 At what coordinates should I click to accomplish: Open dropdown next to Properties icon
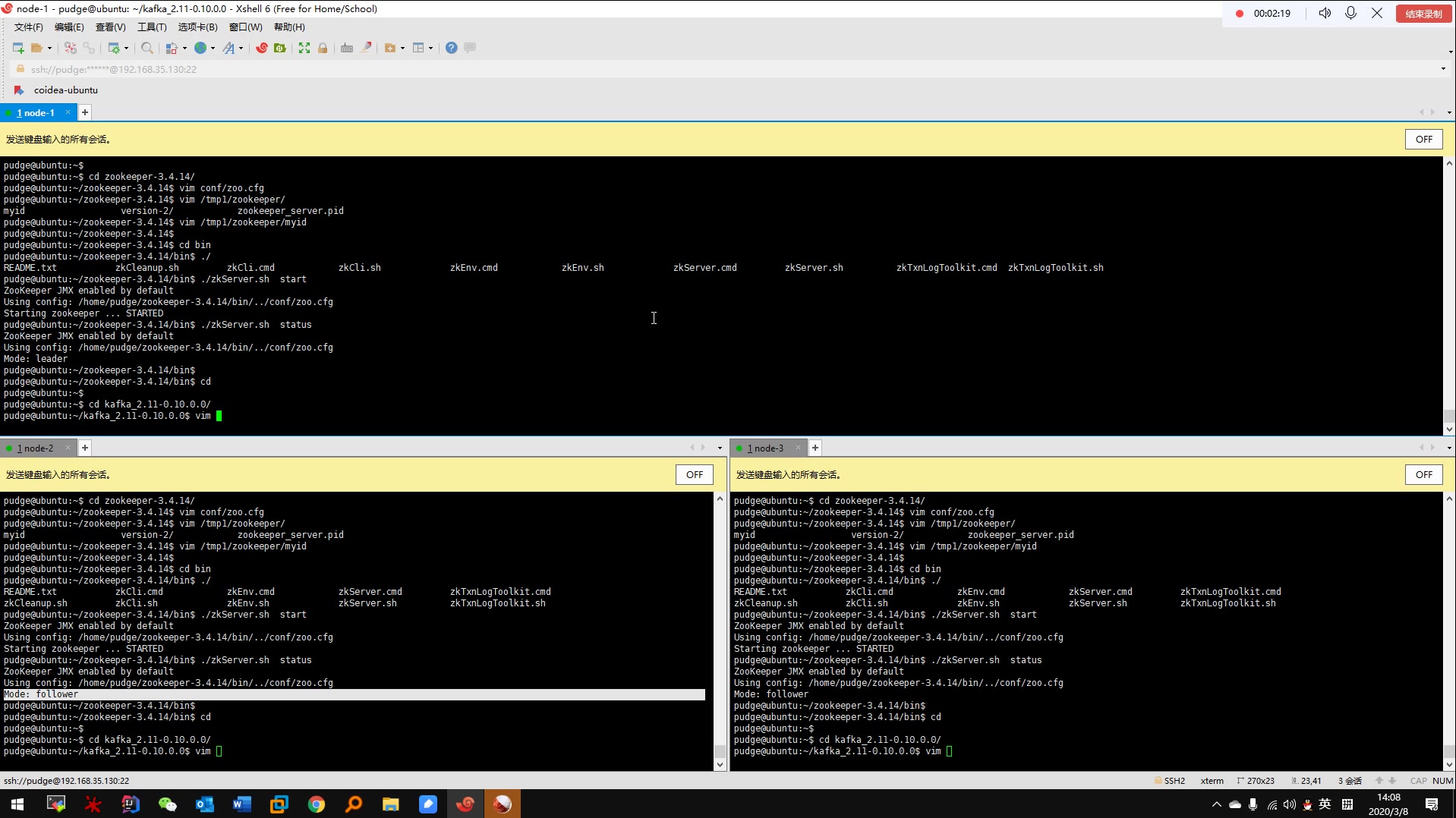click(126, 48)
